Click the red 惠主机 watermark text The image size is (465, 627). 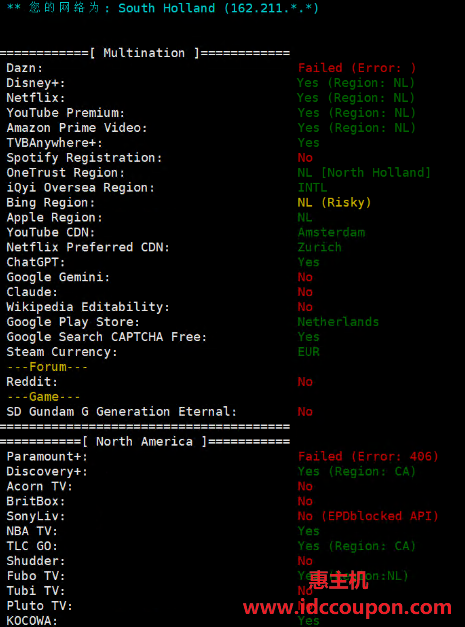339,580
